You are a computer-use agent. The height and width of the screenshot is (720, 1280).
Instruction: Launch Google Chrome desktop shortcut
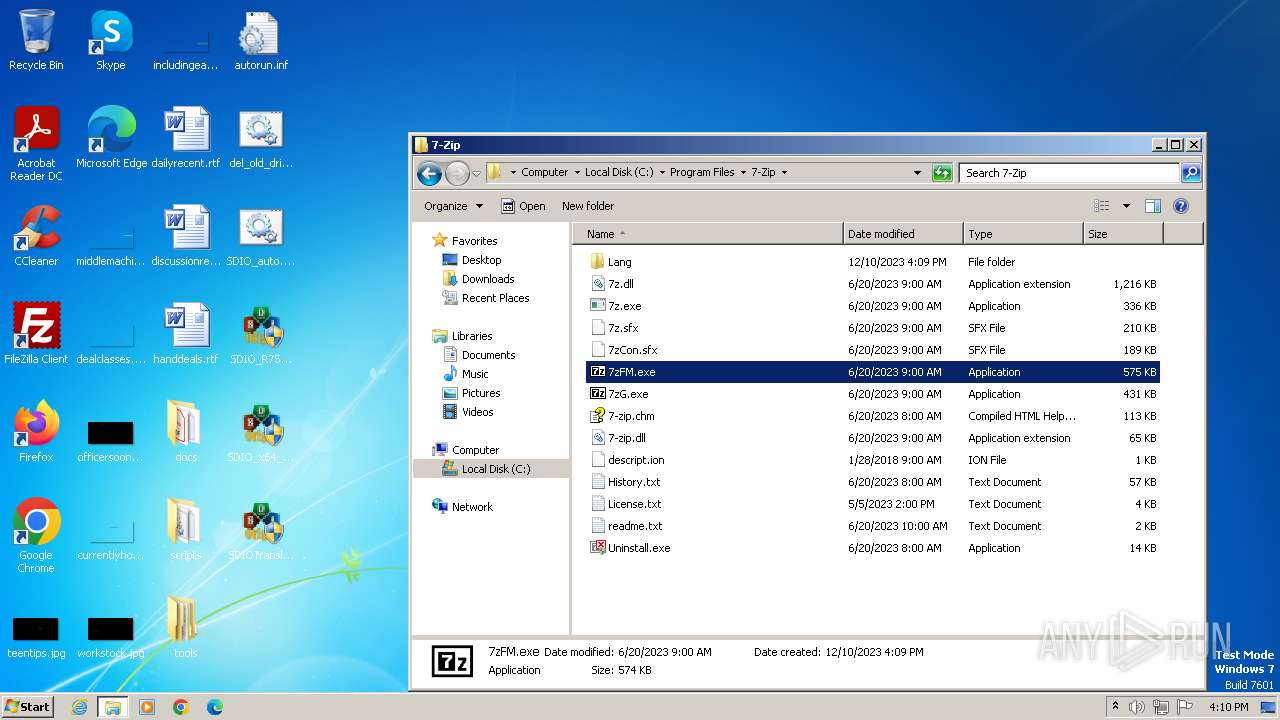coord(36,535)
